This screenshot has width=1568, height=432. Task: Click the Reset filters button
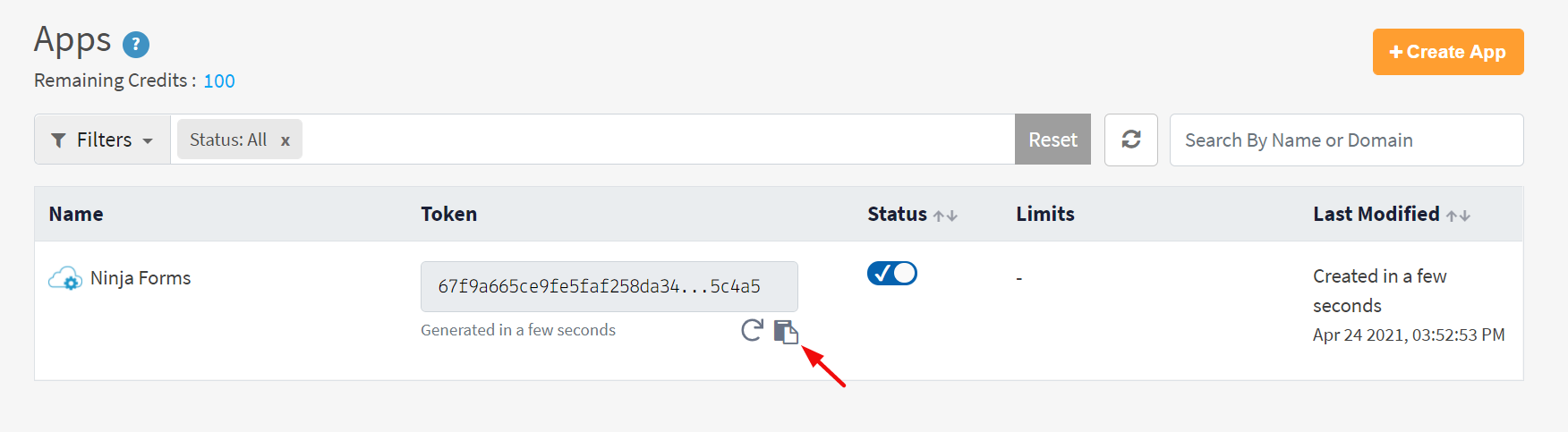tap(1052, 140)
